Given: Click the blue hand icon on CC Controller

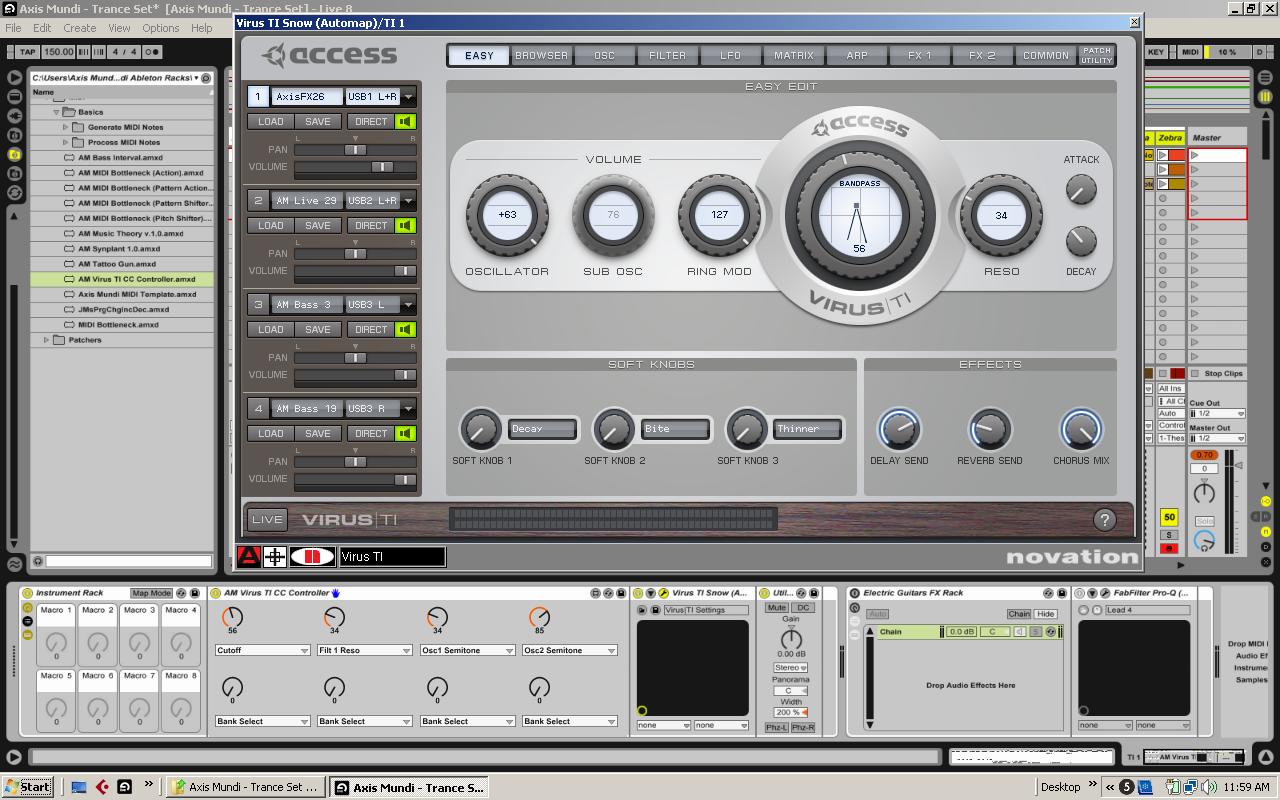Looking at the screenshot, I should click(x=336, y=593).
